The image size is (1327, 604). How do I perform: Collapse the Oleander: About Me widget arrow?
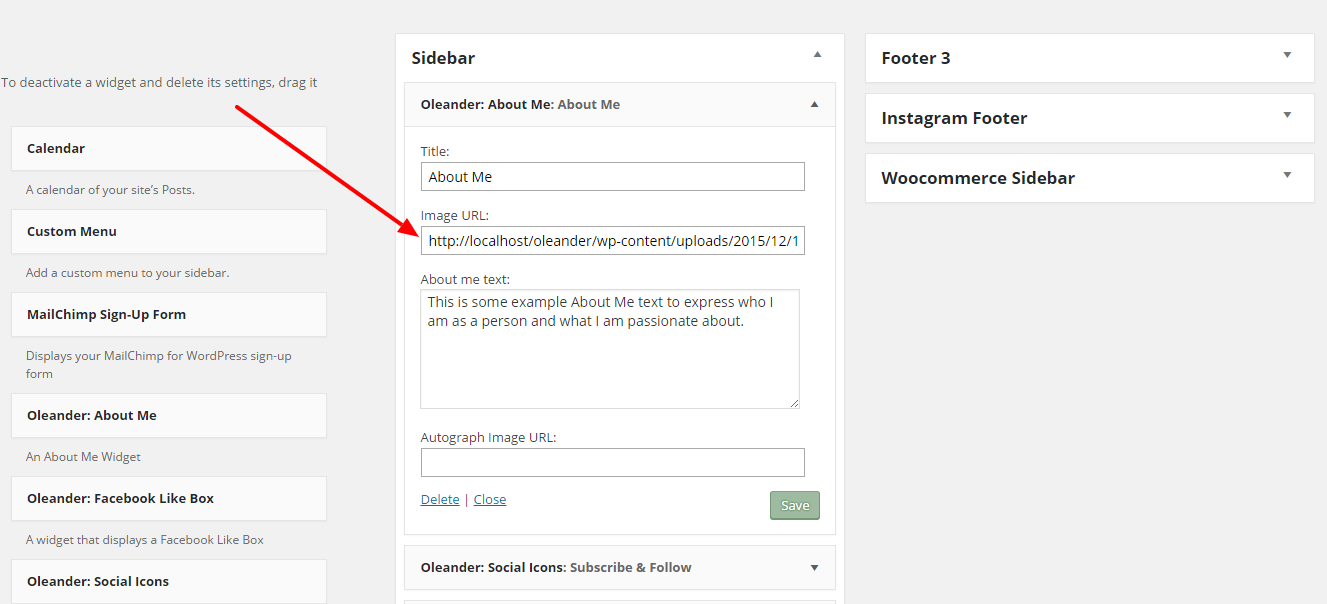(814, 104)
